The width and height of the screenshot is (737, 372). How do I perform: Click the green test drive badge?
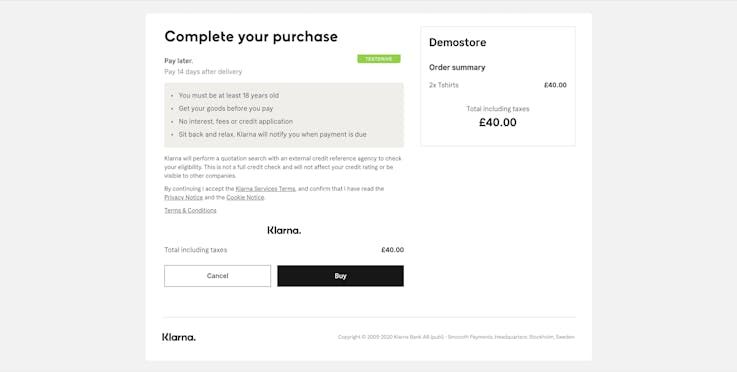pyautogui.click(x=379, y=59)
